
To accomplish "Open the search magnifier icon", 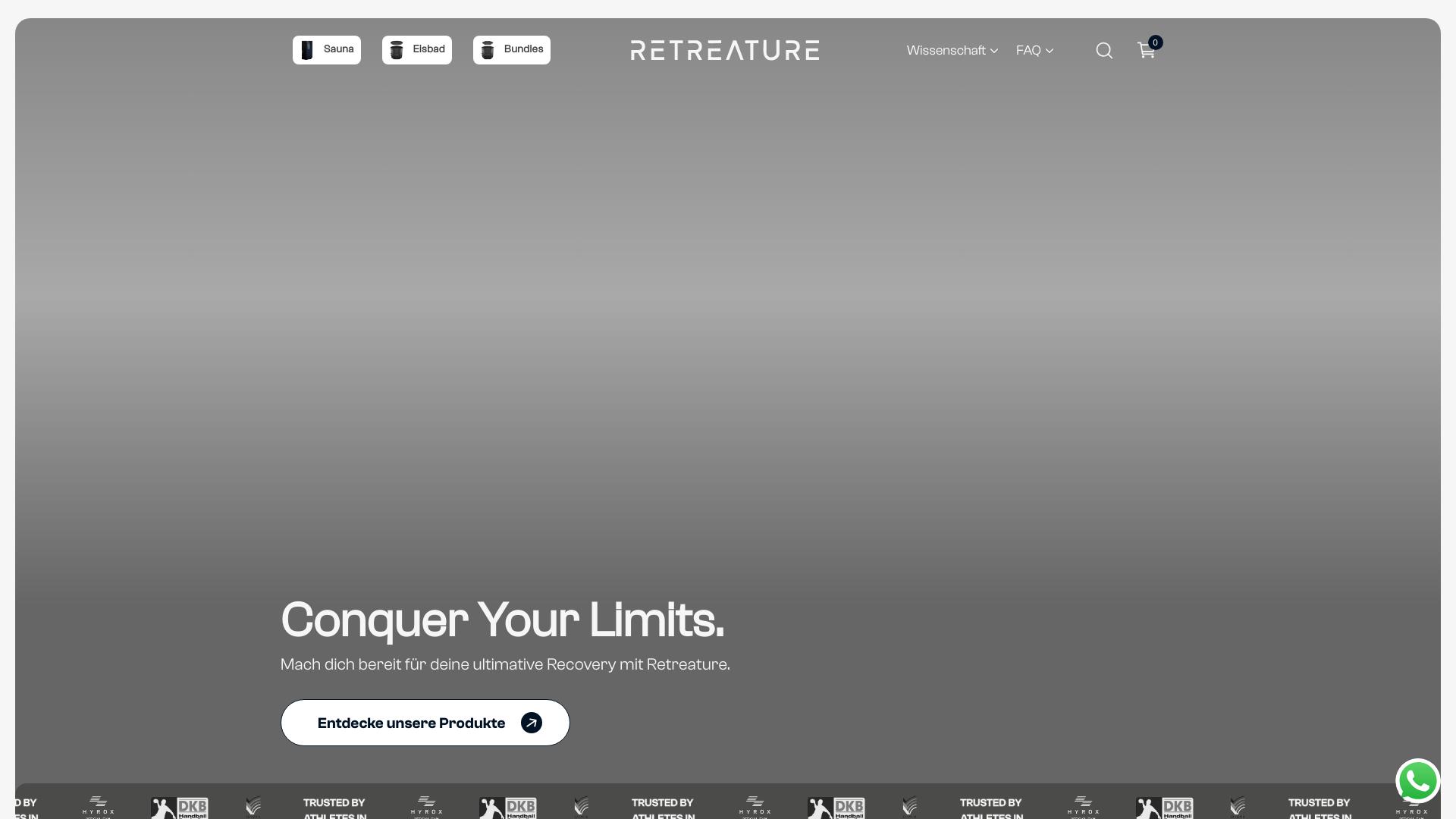I will click(x=1104, y=51).
